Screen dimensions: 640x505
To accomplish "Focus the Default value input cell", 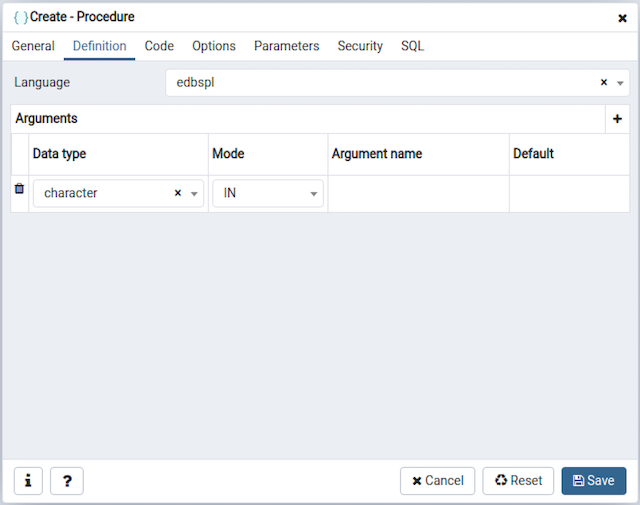I will pos(569,194).
